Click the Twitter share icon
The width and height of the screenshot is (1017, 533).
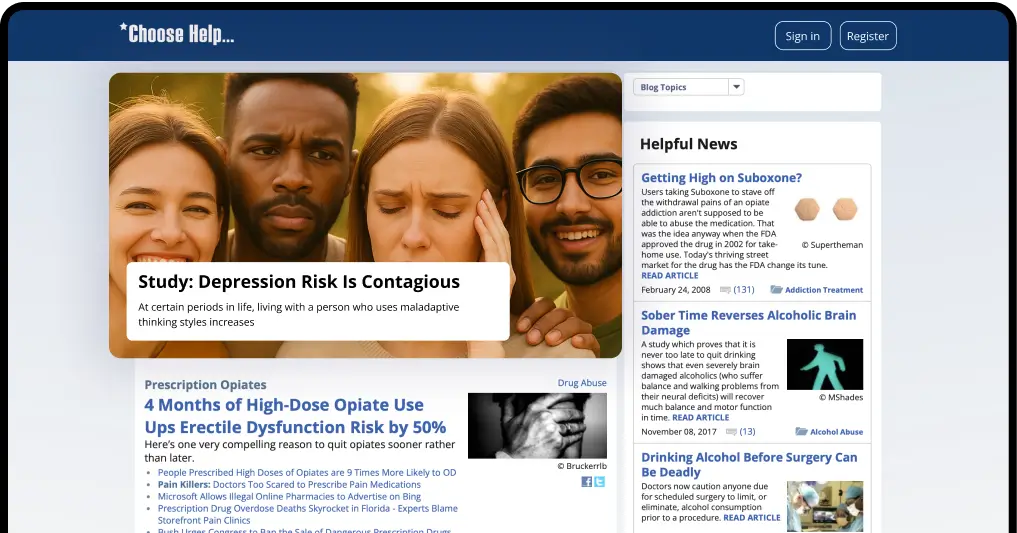pos(600,482)
